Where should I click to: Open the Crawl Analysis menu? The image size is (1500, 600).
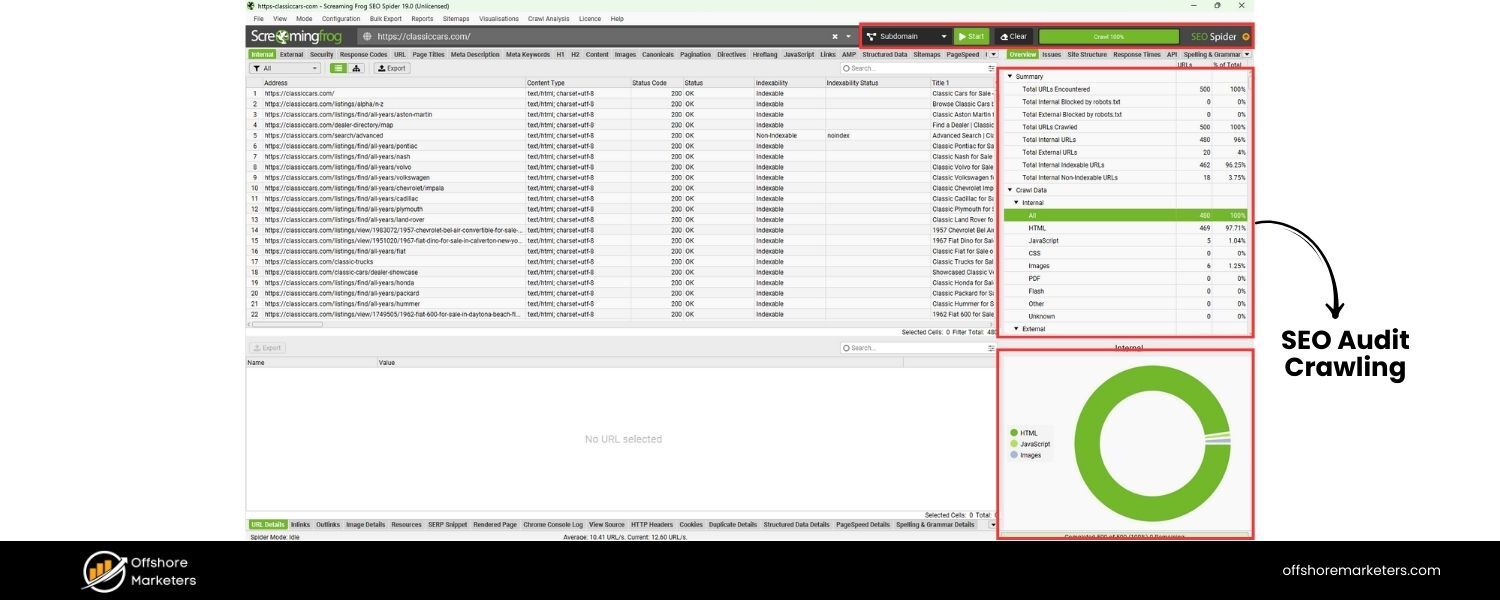[548, 18]
